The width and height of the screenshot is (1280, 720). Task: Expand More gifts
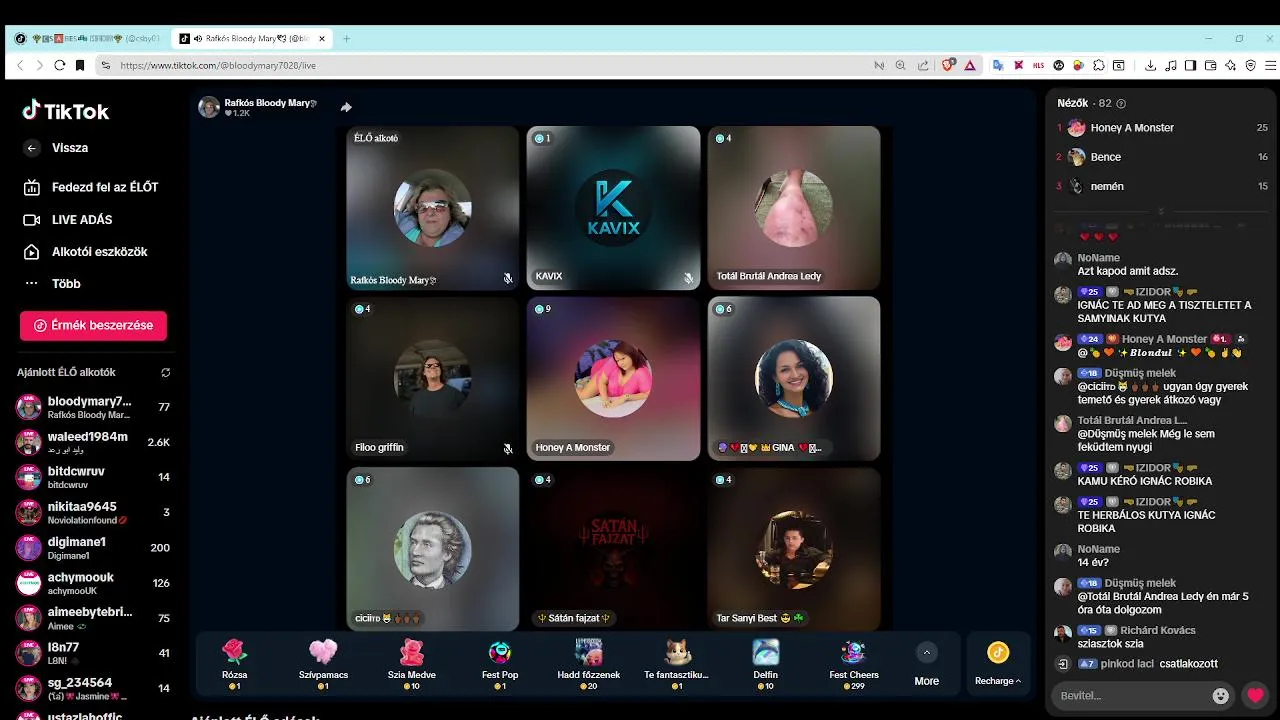point(926,665)
